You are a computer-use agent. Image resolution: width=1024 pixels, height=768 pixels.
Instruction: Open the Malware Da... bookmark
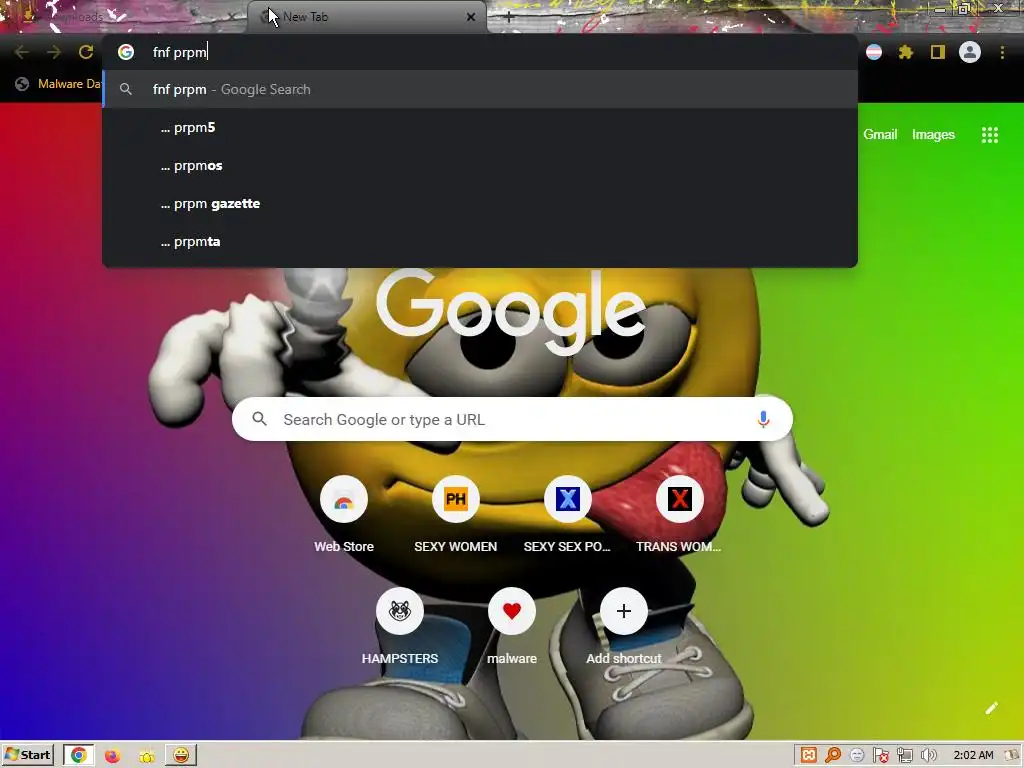tap(57, 84)
